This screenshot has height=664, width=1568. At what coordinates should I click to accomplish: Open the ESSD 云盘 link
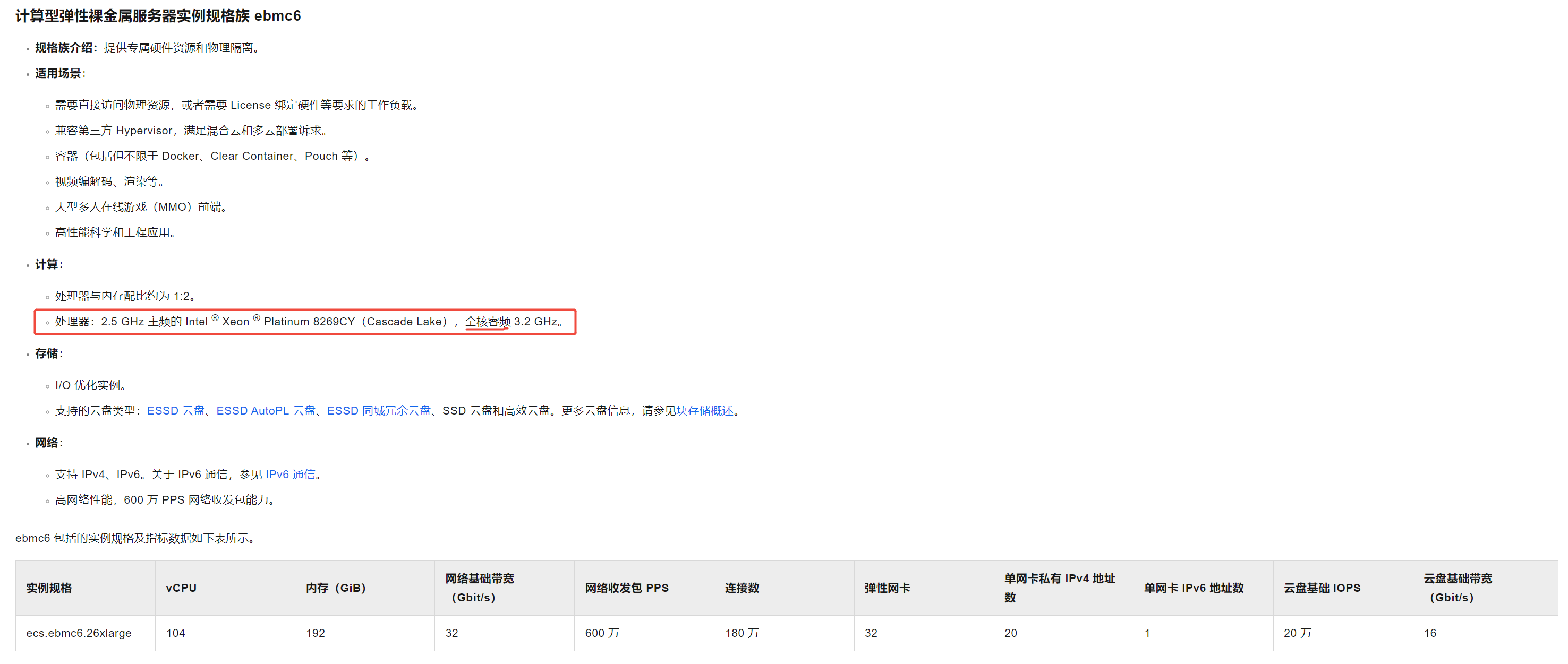pos(176,411)
